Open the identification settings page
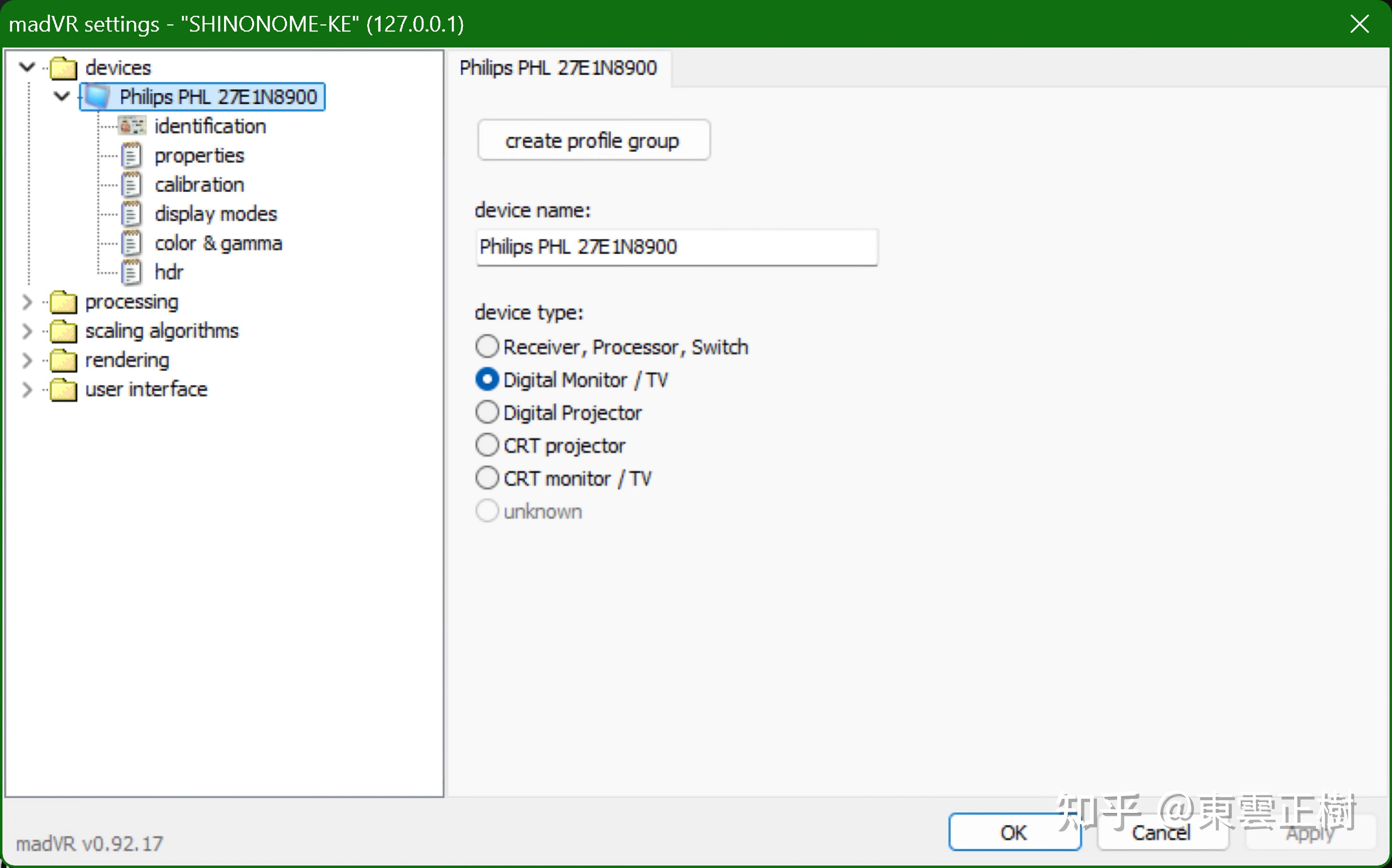The image size is (1392, 868). (x=210, y=126)
